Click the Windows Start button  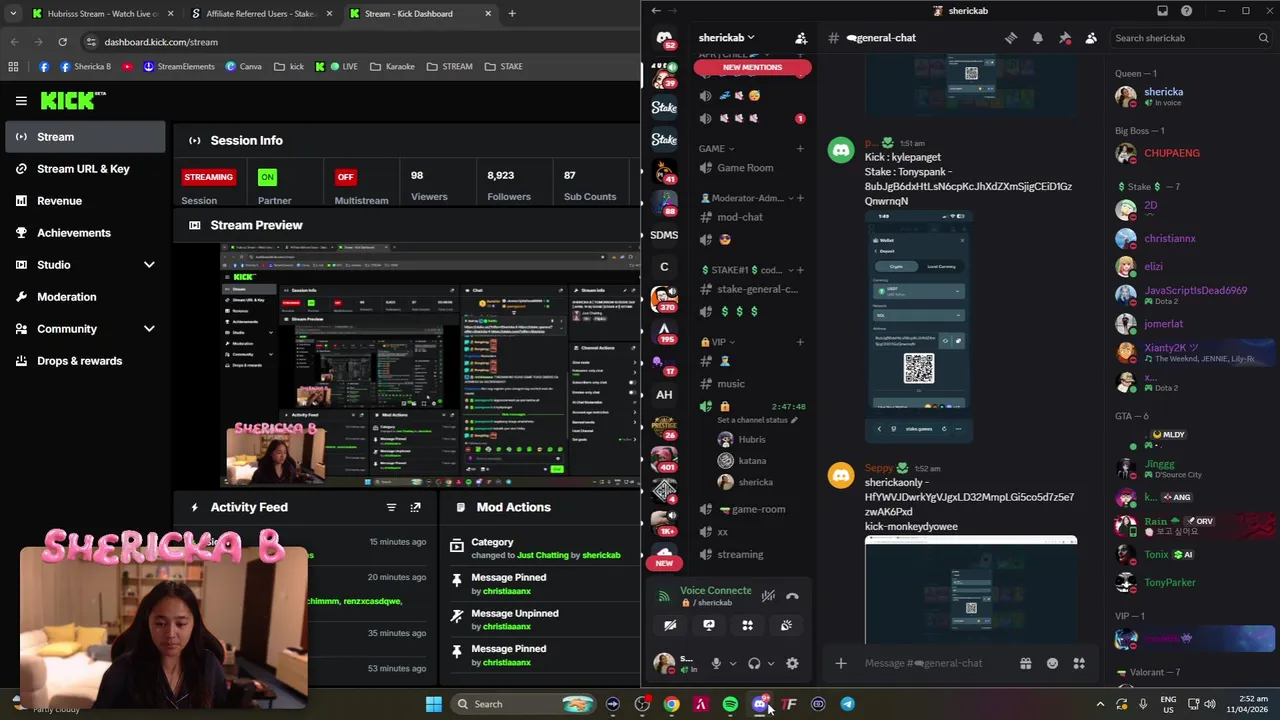433,704
